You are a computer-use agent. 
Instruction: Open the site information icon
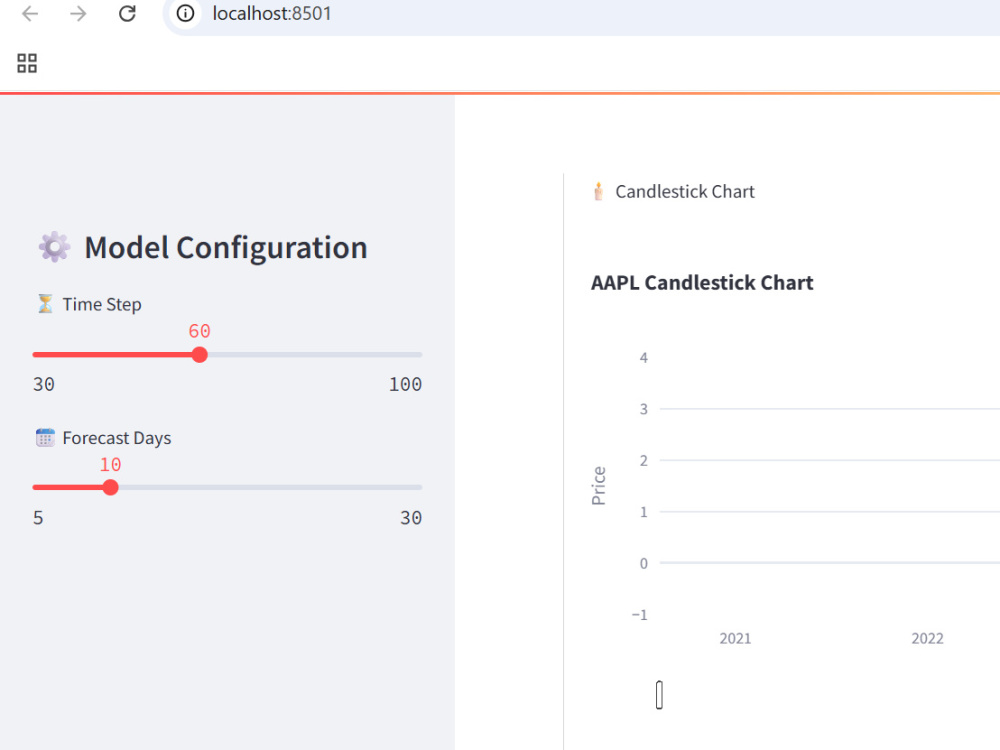tap(185, 13)
